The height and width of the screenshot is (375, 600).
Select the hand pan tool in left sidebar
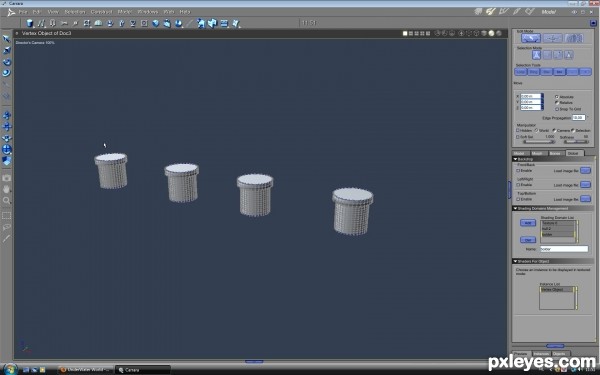coord(7,189)
